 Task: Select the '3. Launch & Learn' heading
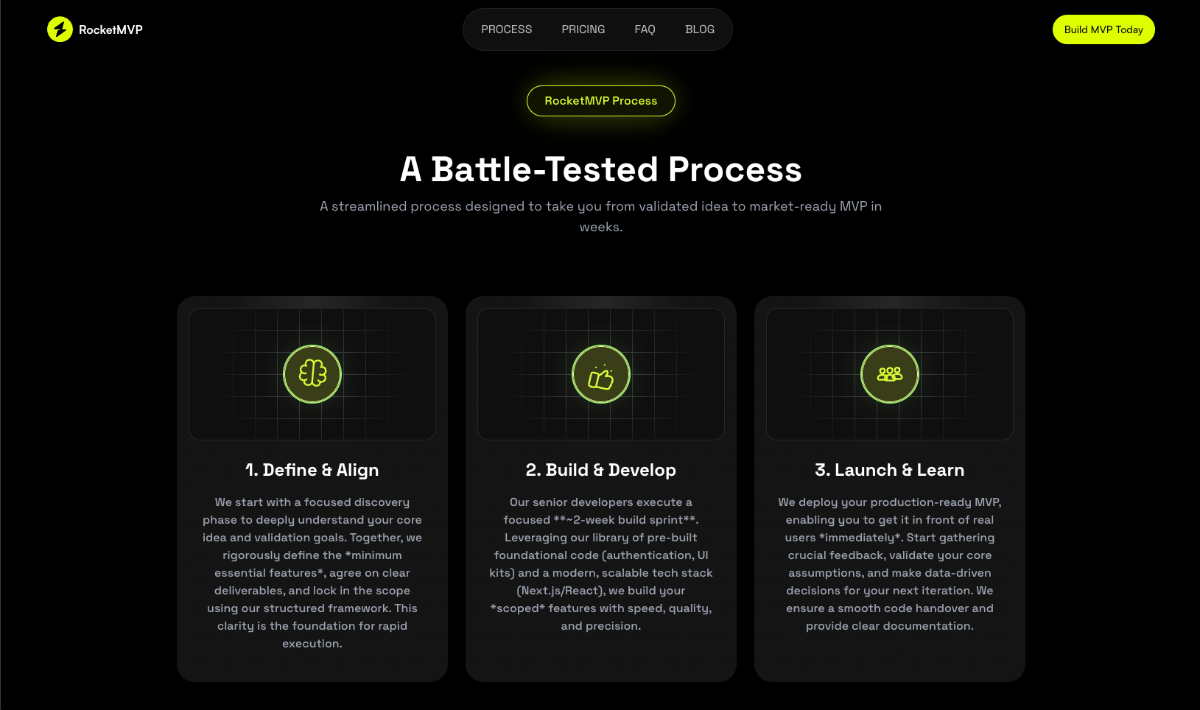[890, 470]
